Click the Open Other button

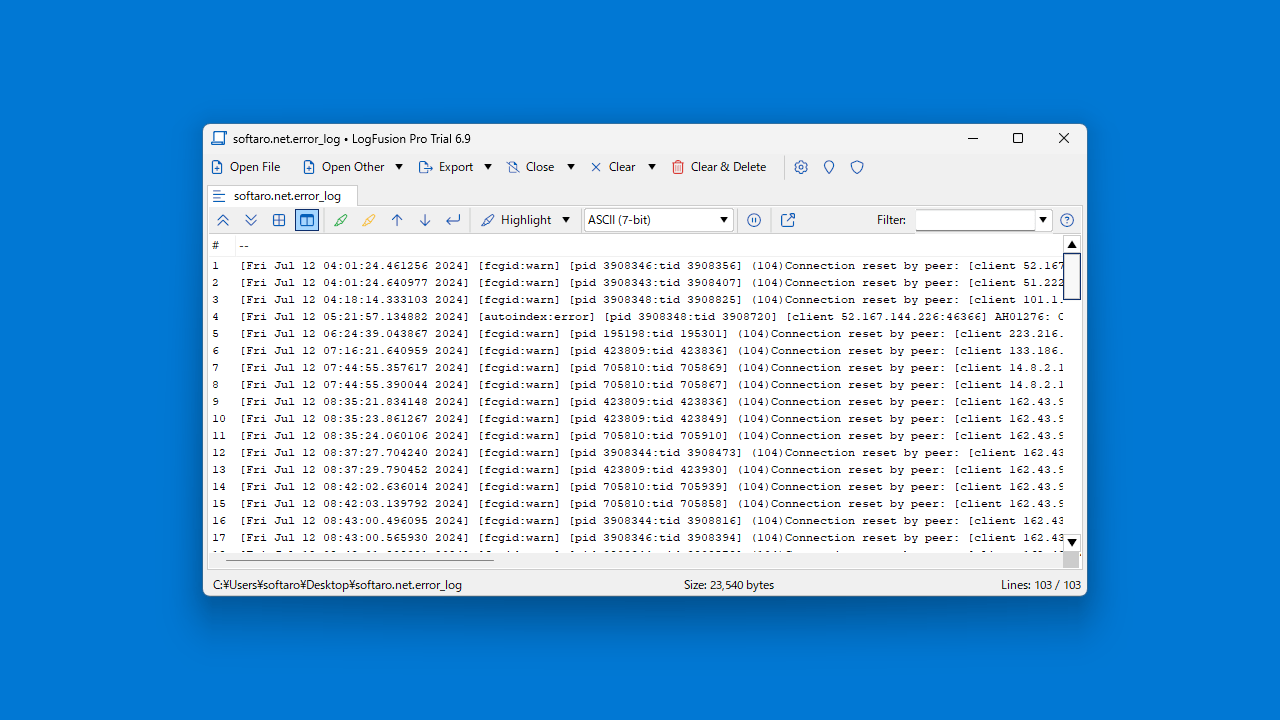pos(344,167)
